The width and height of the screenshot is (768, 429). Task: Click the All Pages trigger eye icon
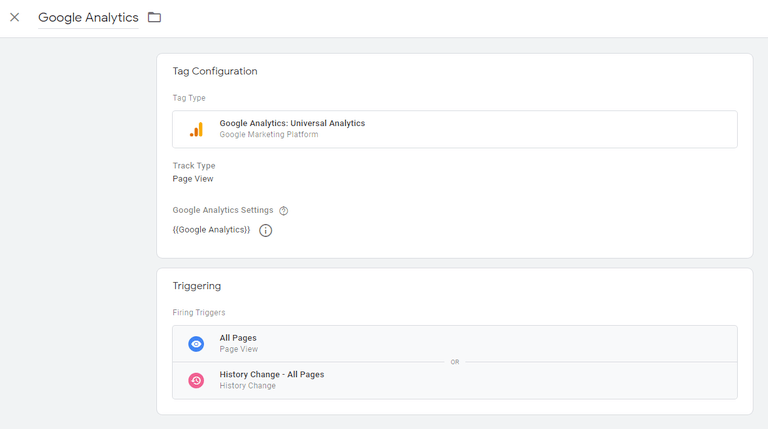196,344
